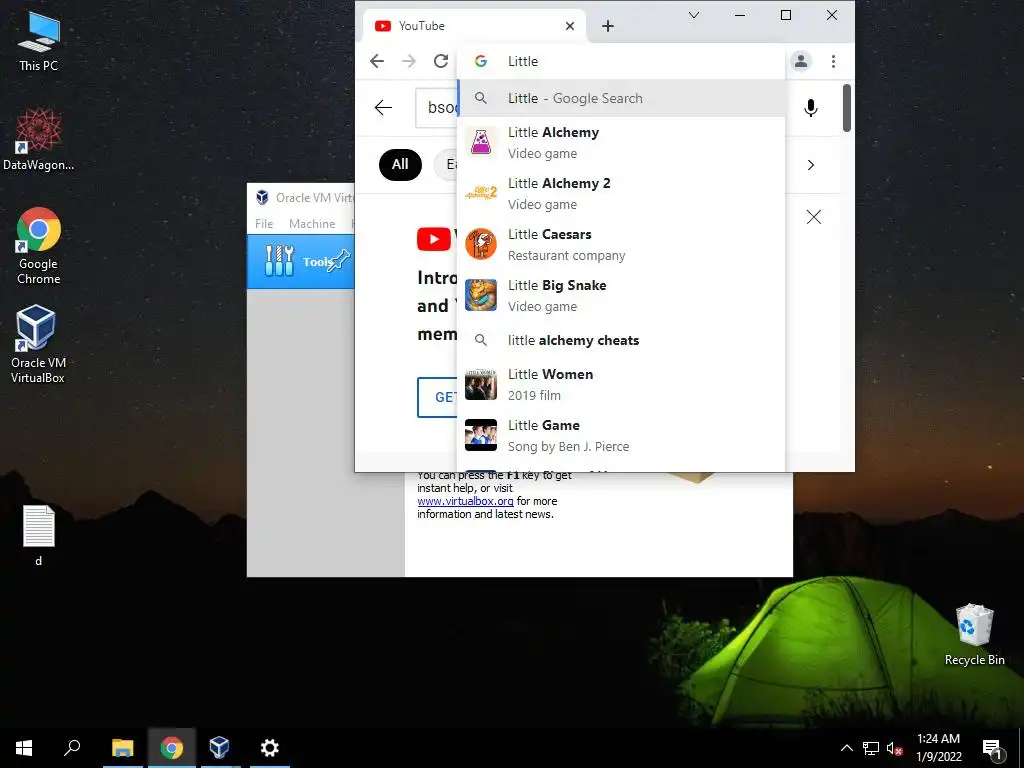Choose Little - Google Search entry
The width and height of the screenshot is (1024, 768).
point(621,98)
